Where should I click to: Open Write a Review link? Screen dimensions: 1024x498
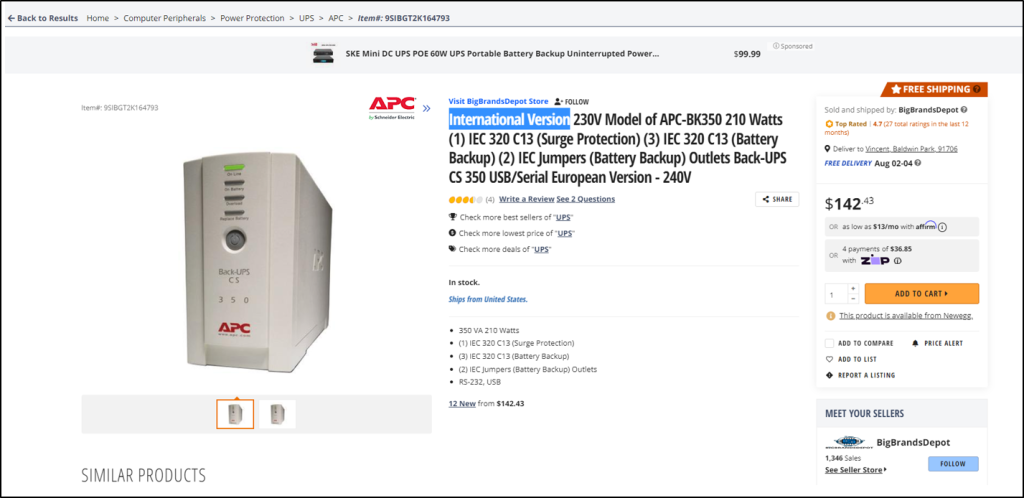point(526,199)
